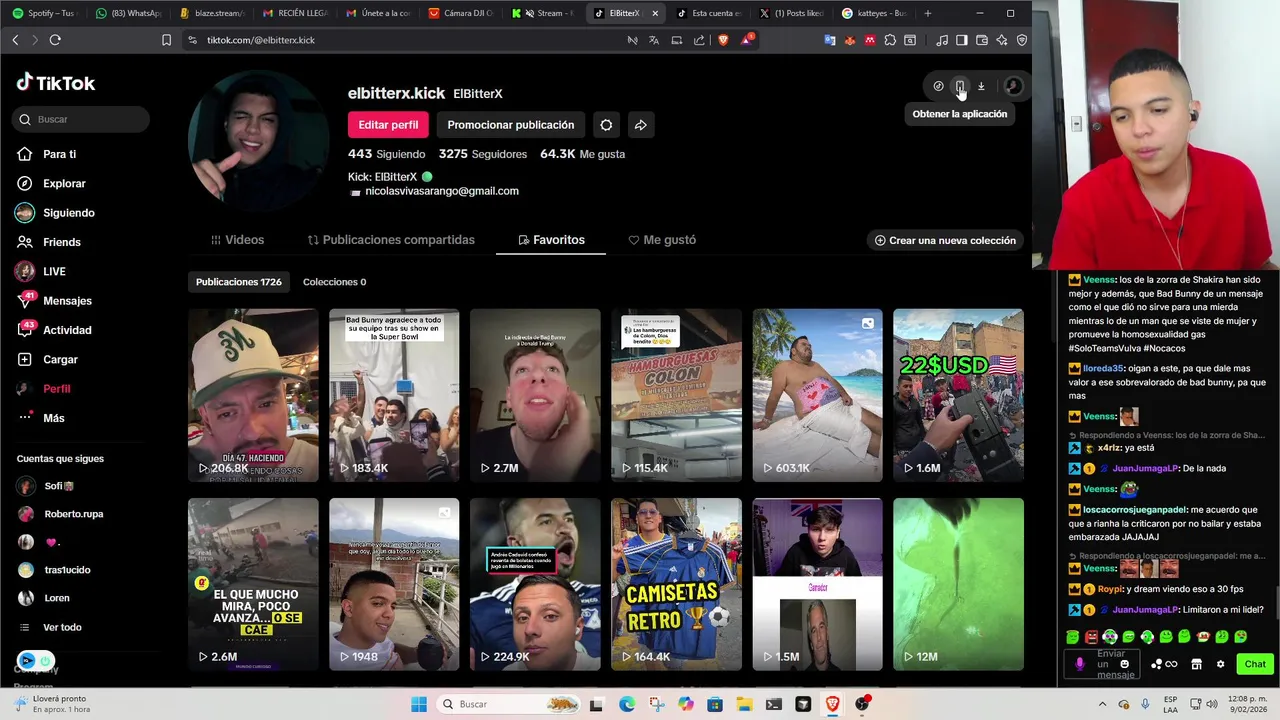Open 22$USD video thumbnail
This screenshot has height=720, width=1280.
pos(958,395)
